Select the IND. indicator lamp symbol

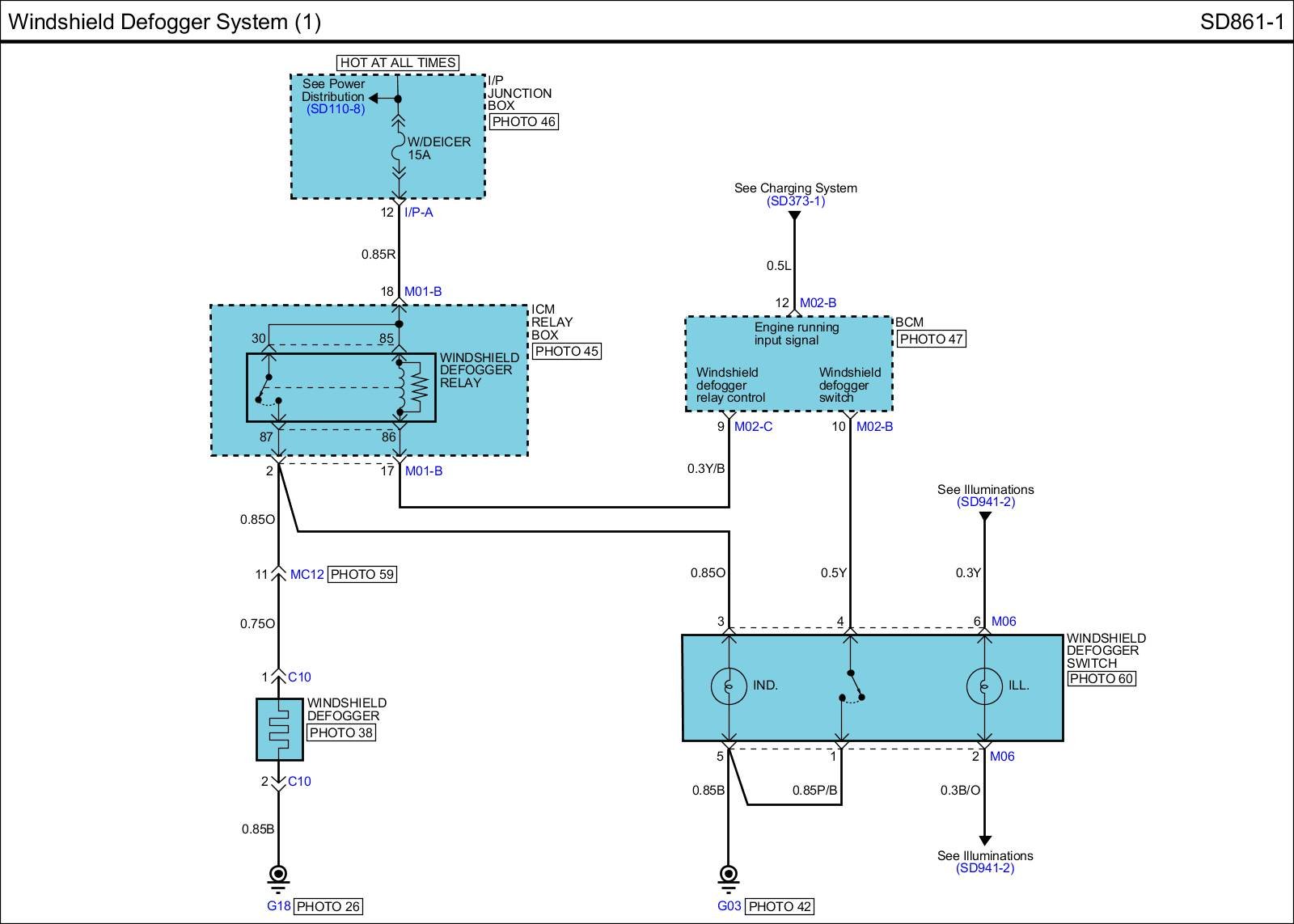(729, 686)
